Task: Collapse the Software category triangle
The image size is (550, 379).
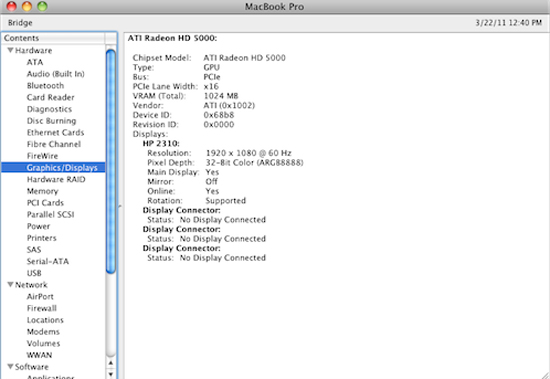Action: tap(11, 366)
